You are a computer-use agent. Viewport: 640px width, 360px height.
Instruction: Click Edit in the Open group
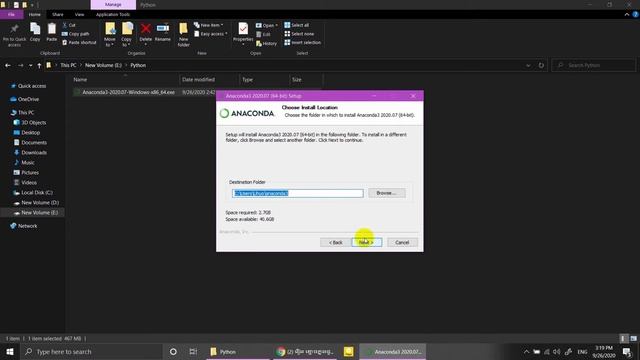pyautogui.click(x=263, y=34)
